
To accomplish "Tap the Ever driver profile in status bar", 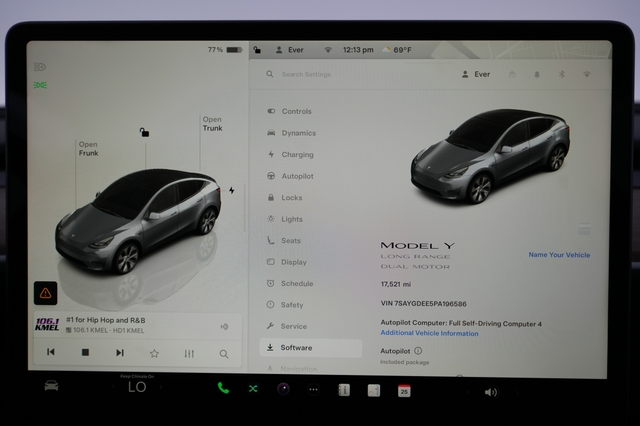I will point(290,50).
